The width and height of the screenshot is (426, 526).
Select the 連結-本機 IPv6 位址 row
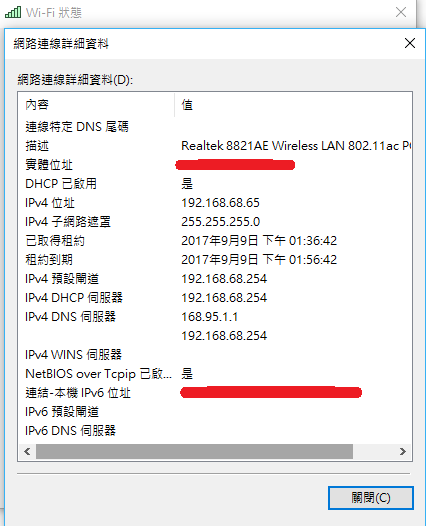click(x=215, y=393)
